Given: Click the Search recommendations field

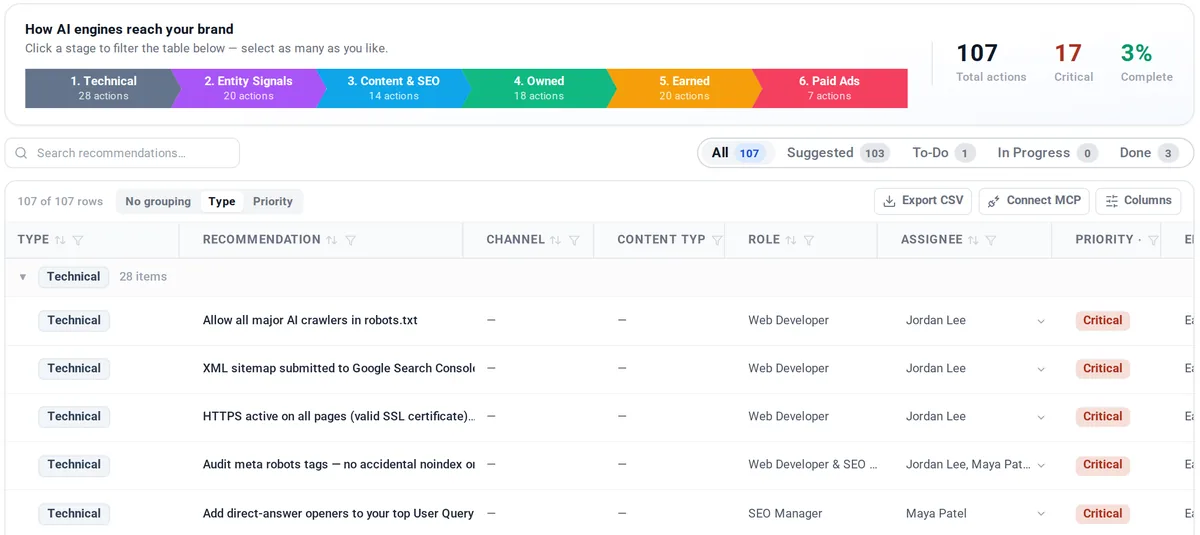Looking at the screenshot, I should [x=122, y=153].
